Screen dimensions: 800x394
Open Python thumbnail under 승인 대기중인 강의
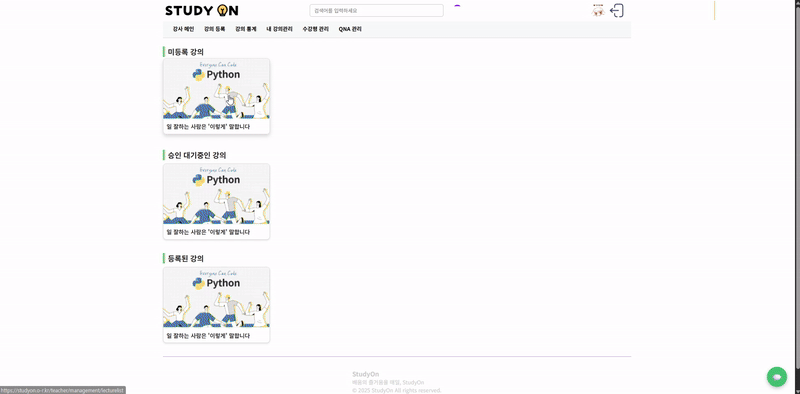[x=216, y=194]
